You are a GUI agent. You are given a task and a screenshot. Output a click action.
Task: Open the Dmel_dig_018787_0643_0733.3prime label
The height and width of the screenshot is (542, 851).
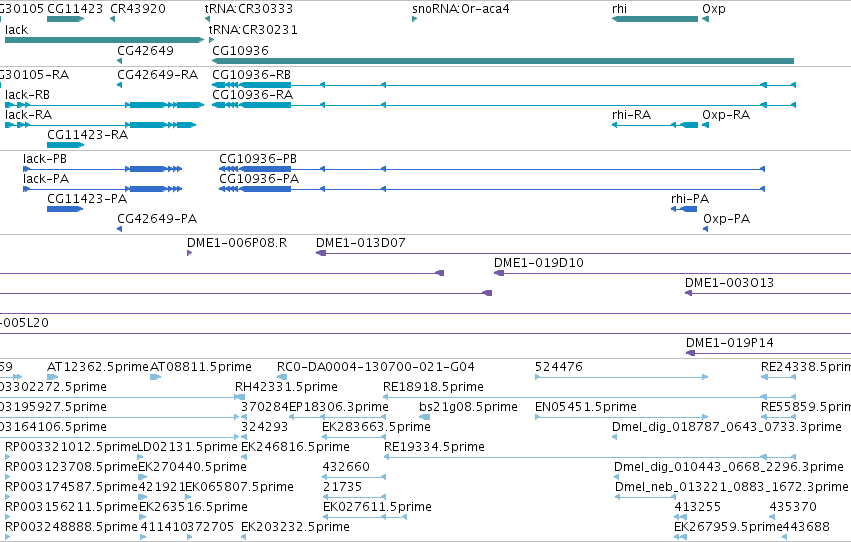[727, 427]
